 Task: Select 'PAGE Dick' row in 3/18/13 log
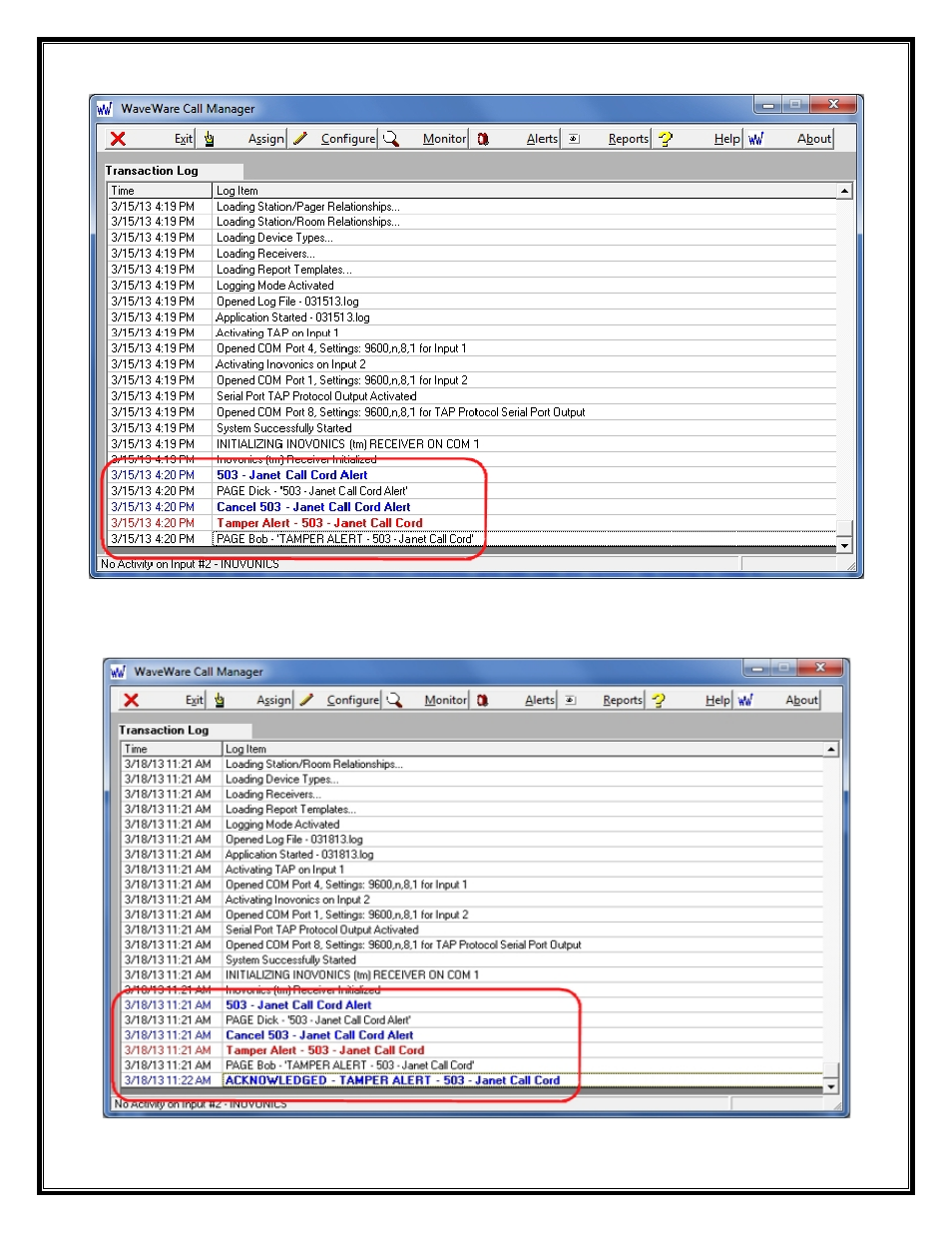[x=472, y=1020]
